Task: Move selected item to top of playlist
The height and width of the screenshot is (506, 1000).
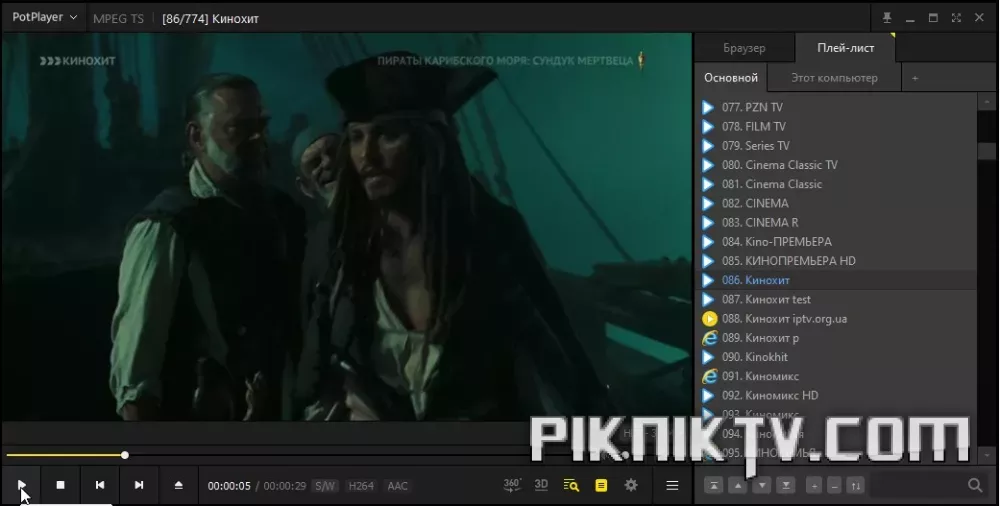Action: [x=714, y=486]
